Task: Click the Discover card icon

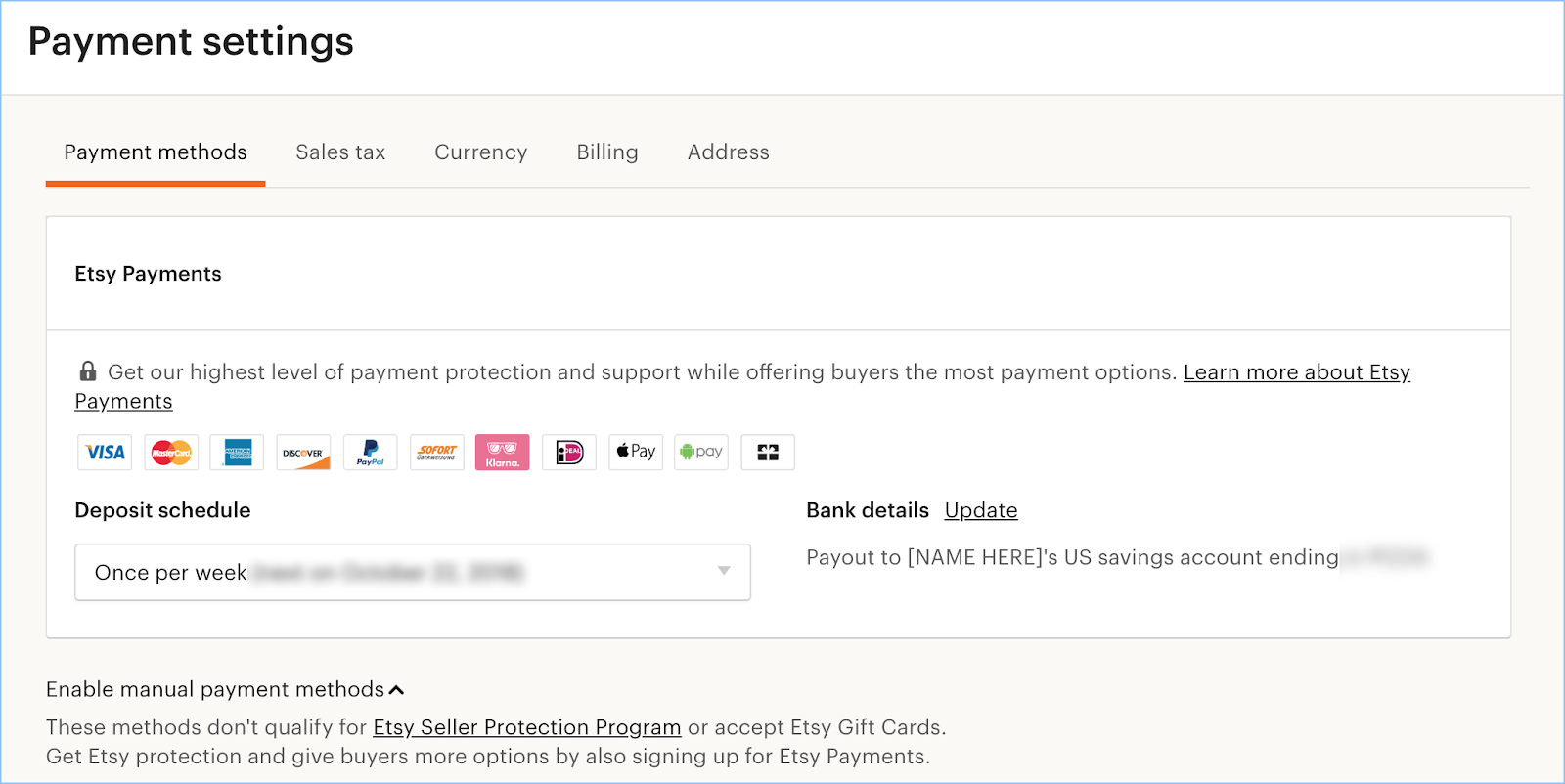Action: [x=303, y=453]
